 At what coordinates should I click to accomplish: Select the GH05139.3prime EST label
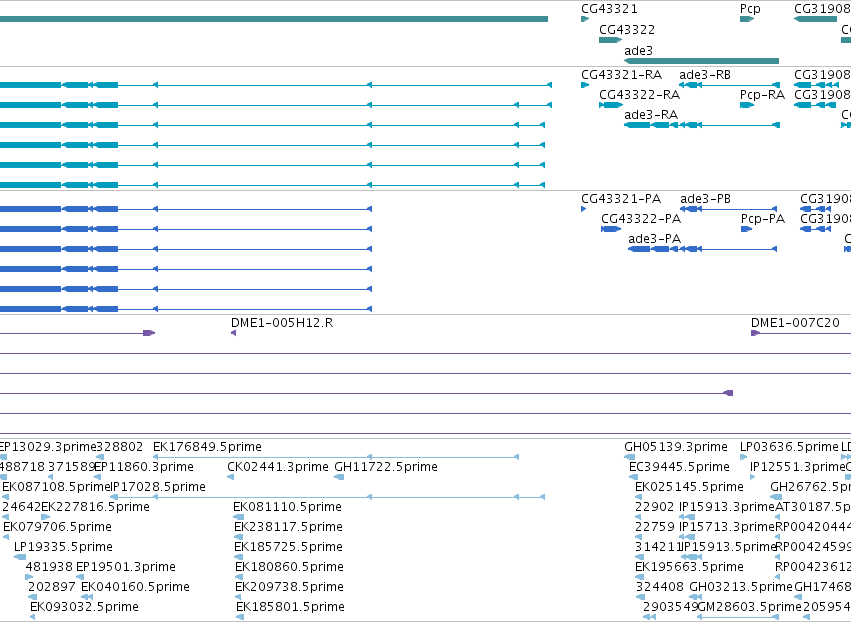[676, 447]
